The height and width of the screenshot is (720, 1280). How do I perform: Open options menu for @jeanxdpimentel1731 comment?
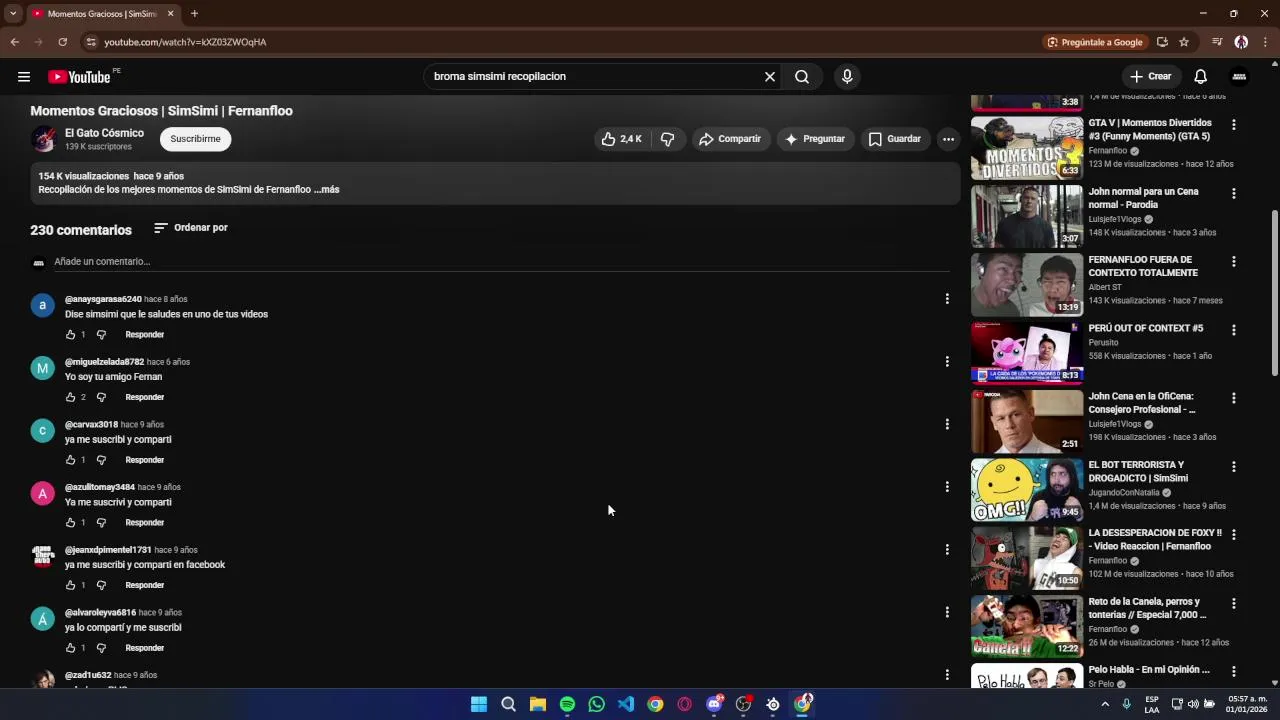click(947, 549)
